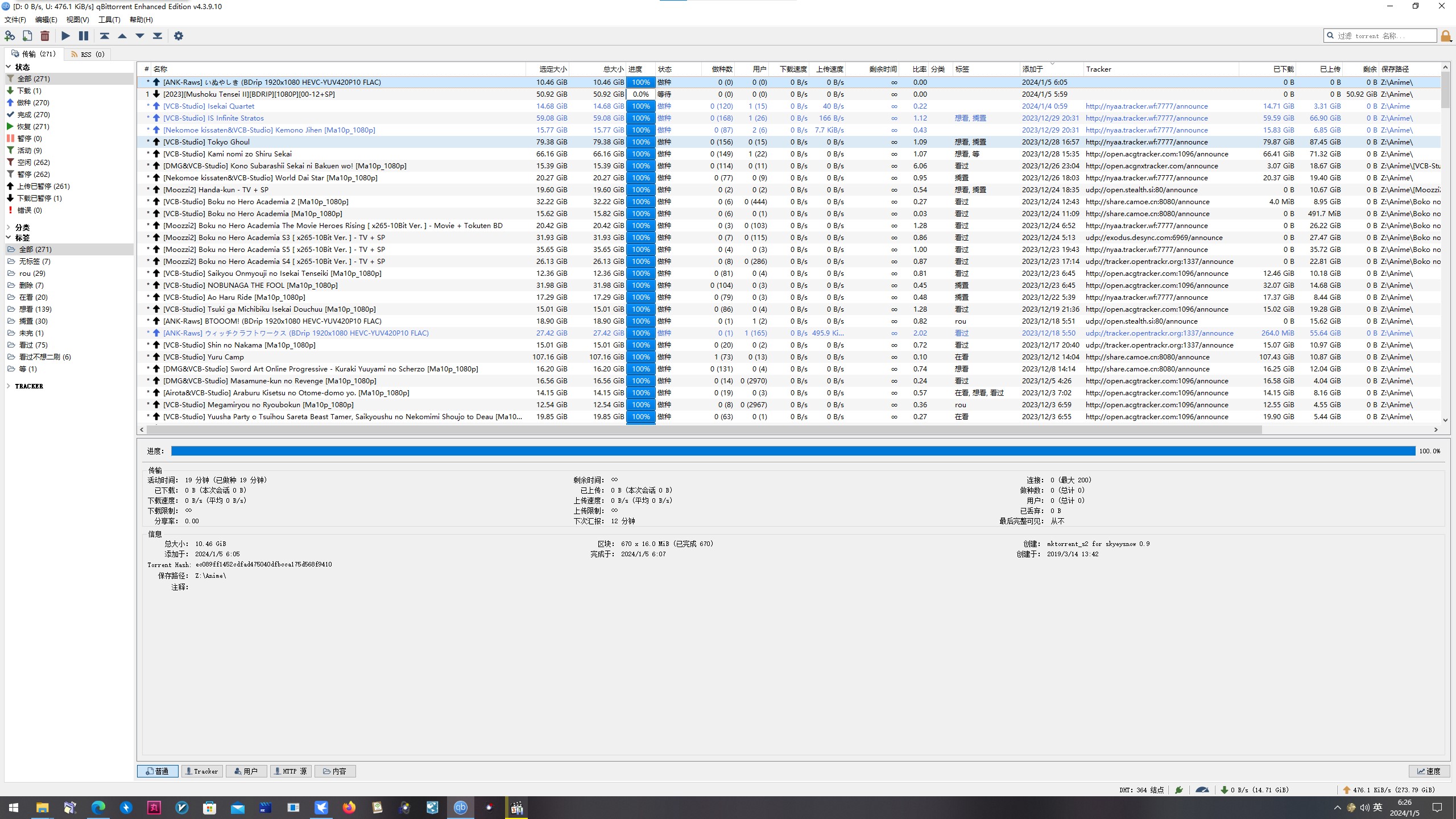Select the 活动 (9) status filter

click(x=69, y=150)
